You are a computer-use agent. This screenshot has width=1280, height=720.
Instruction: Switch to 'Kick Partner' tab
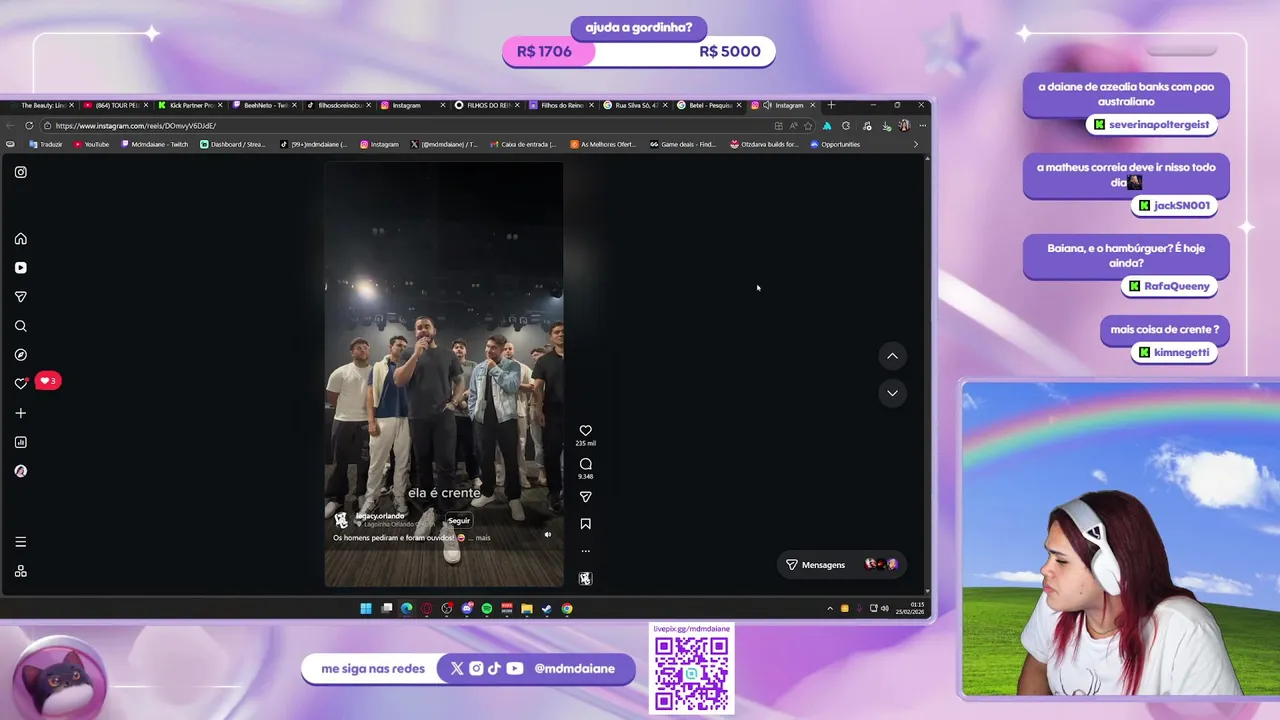pos(190,105)
